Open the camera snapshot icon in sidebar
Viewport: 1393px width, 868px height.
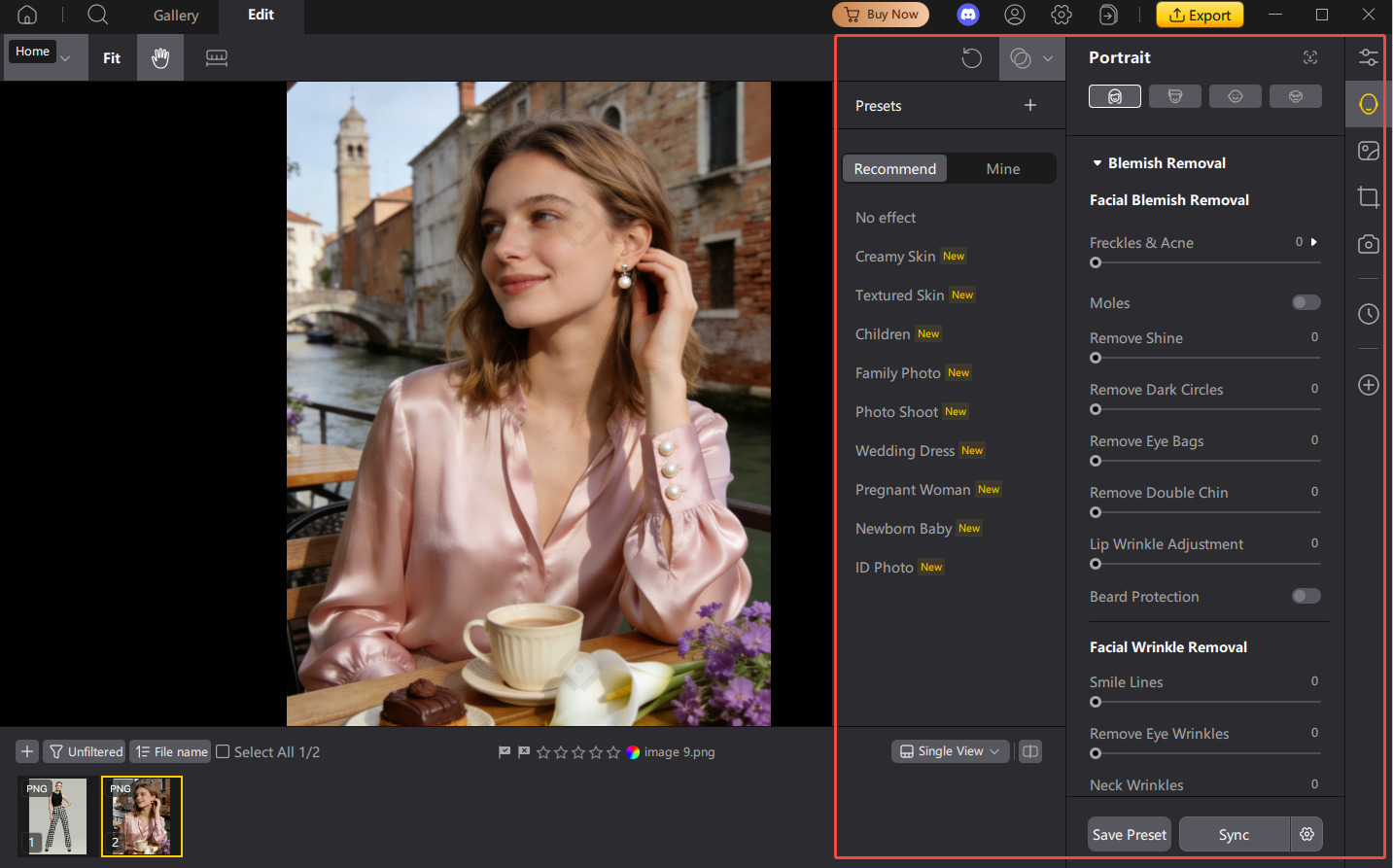[1368, 244]
